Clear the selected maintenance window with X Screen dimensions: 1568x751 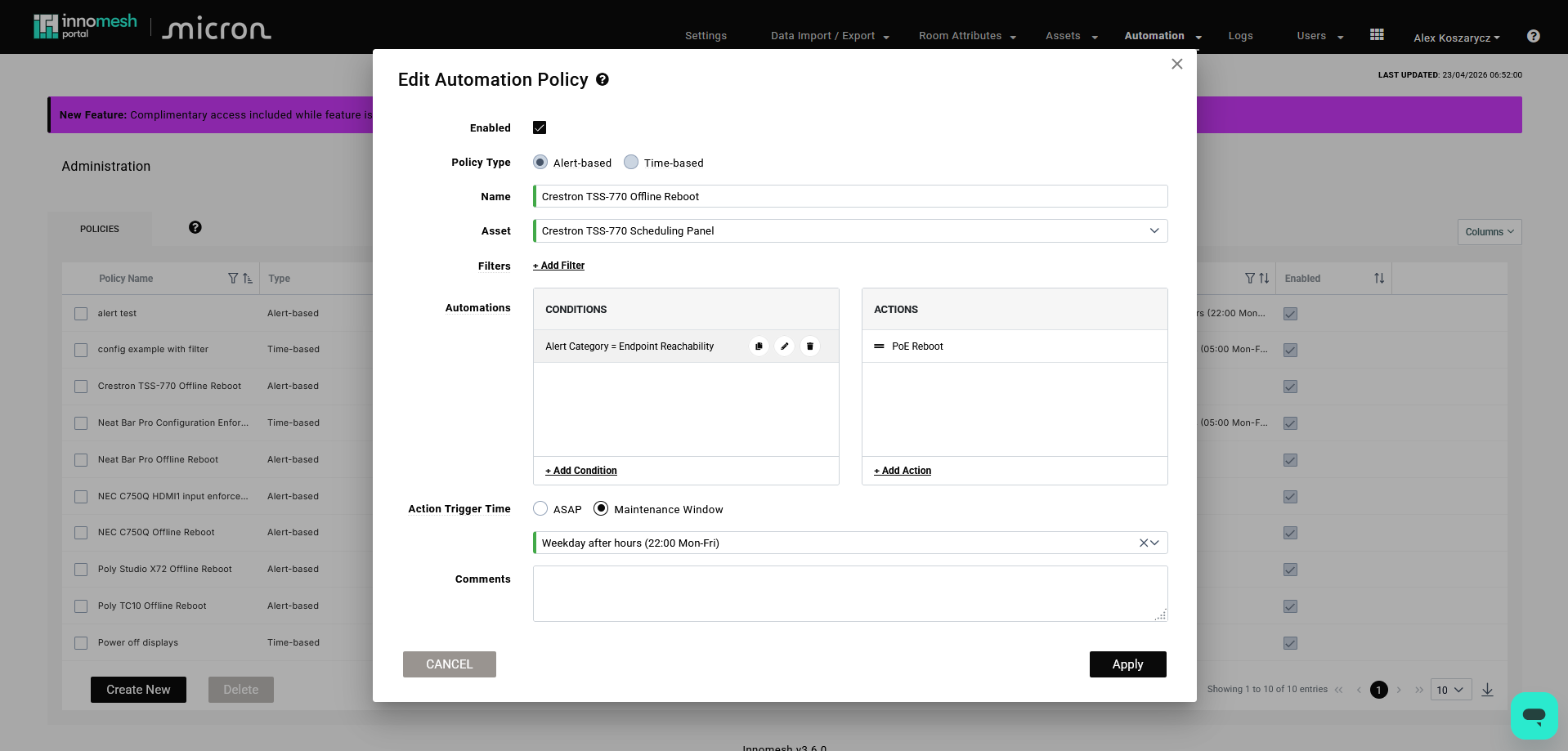click(1144, 543)
